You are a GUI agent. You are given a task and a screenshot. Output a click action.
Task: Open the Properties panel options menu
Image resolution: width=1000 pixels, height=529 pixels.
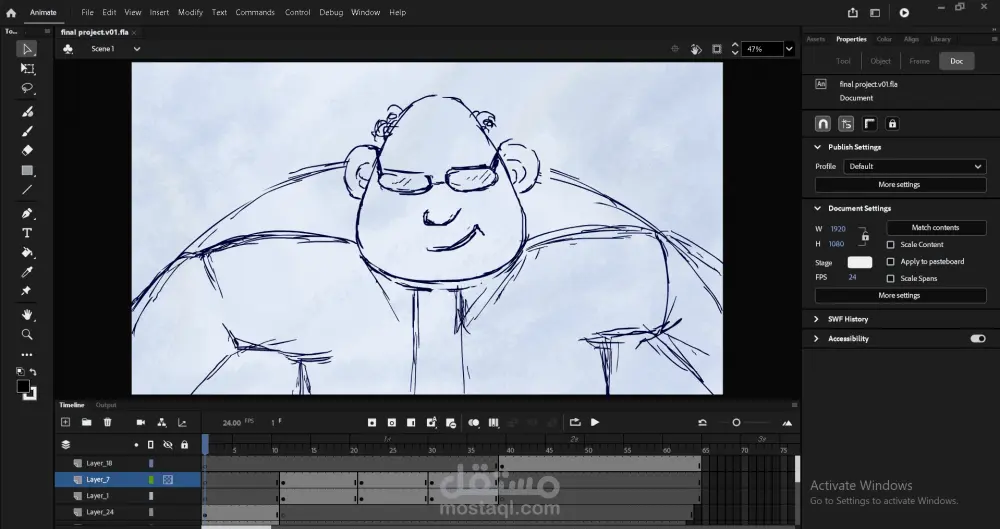(995, 39)
